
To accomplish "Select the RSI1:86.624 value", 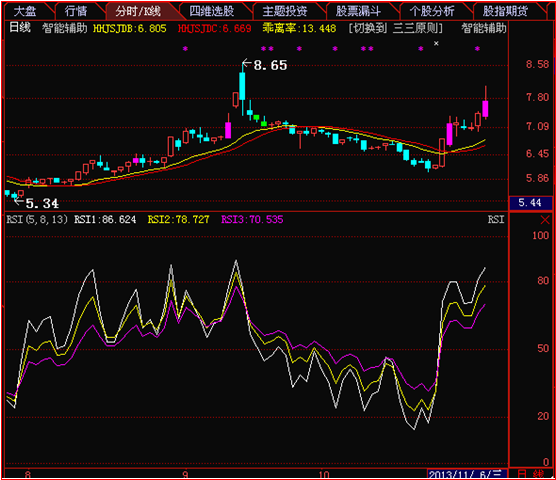I will coord(105,219).
